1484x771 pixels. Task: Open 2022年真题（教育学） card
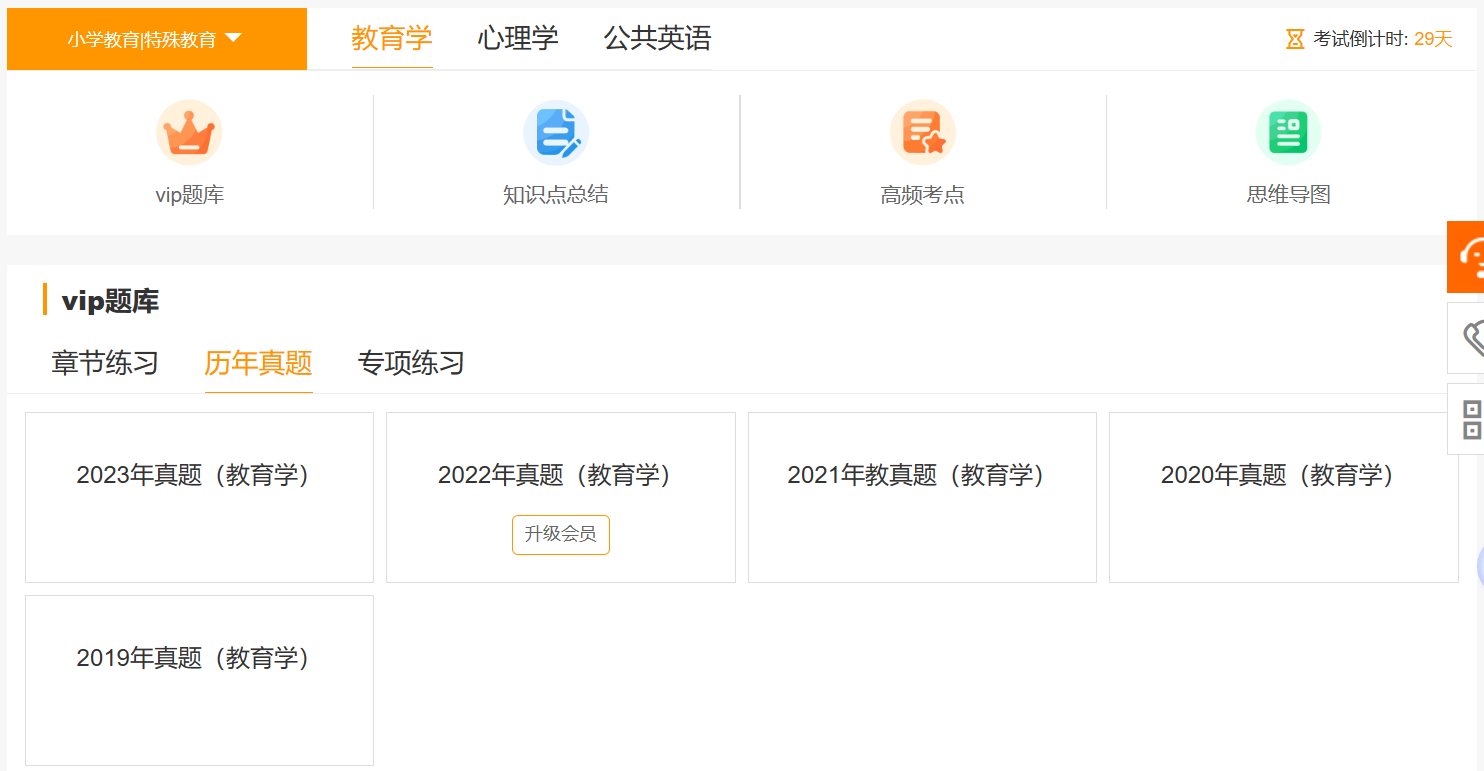click(561, 497)
